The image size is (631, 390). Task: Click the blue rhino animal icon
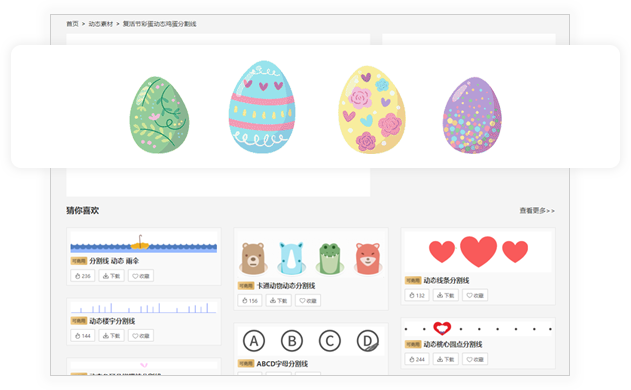(291, 259)
